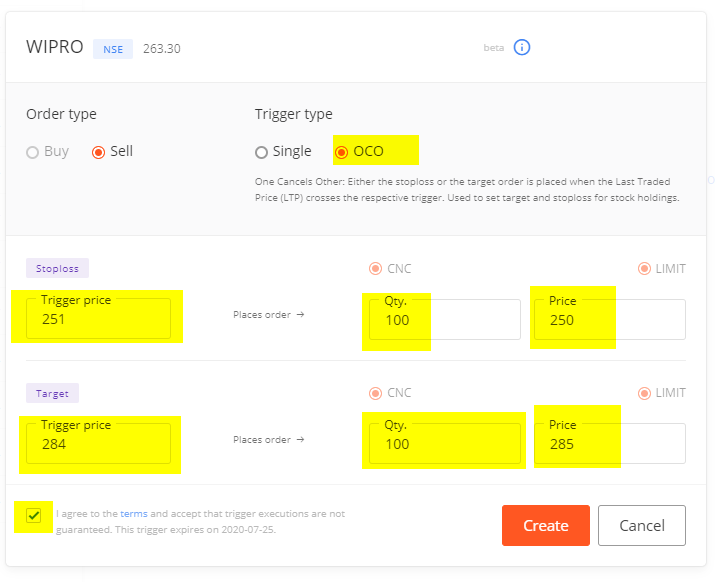
Task: Tick the agree to terms checkbox
Action: coord(33,516)
